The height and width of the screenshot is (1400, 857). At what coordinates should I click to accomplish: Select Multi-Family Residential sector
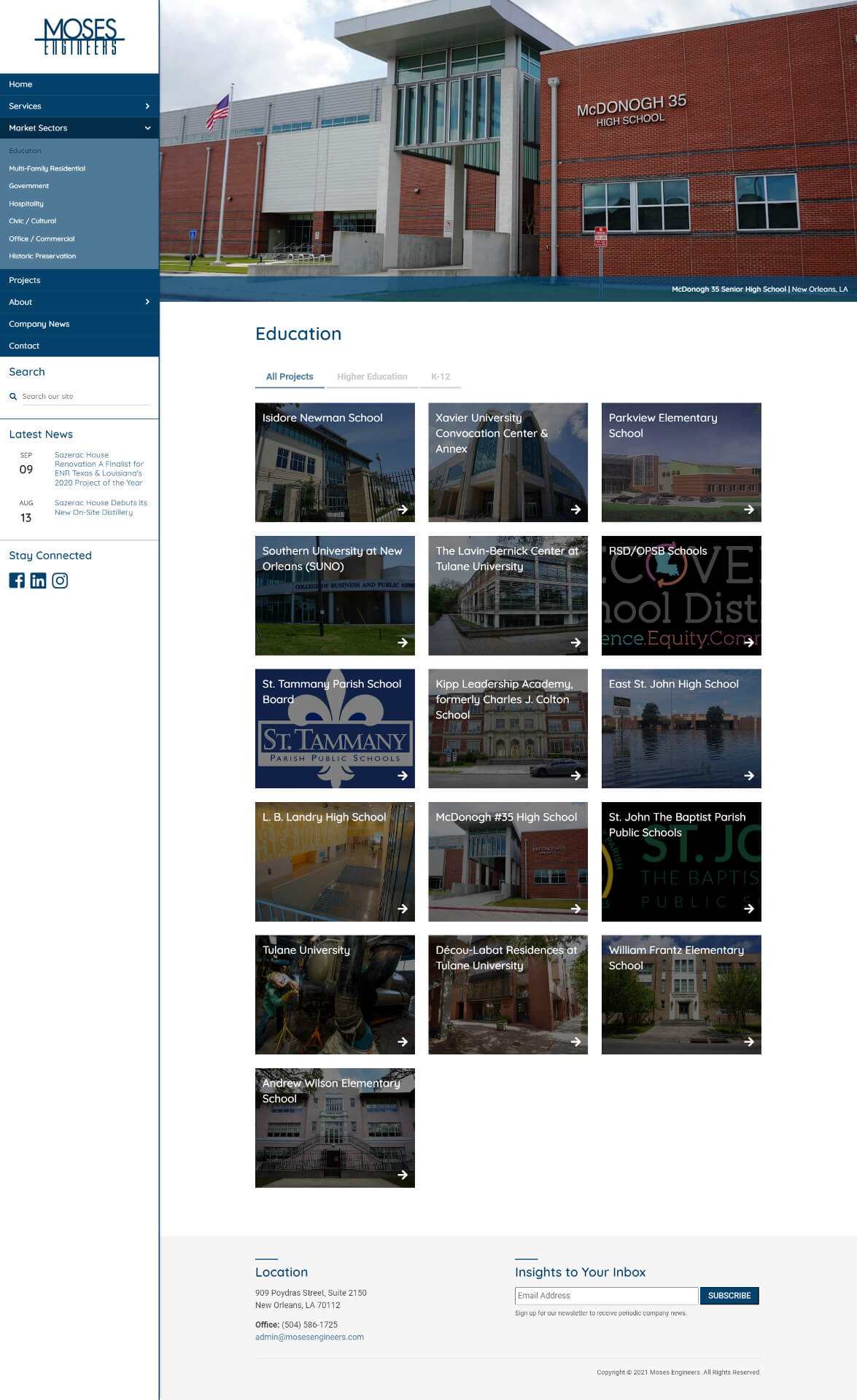point(47,168)
